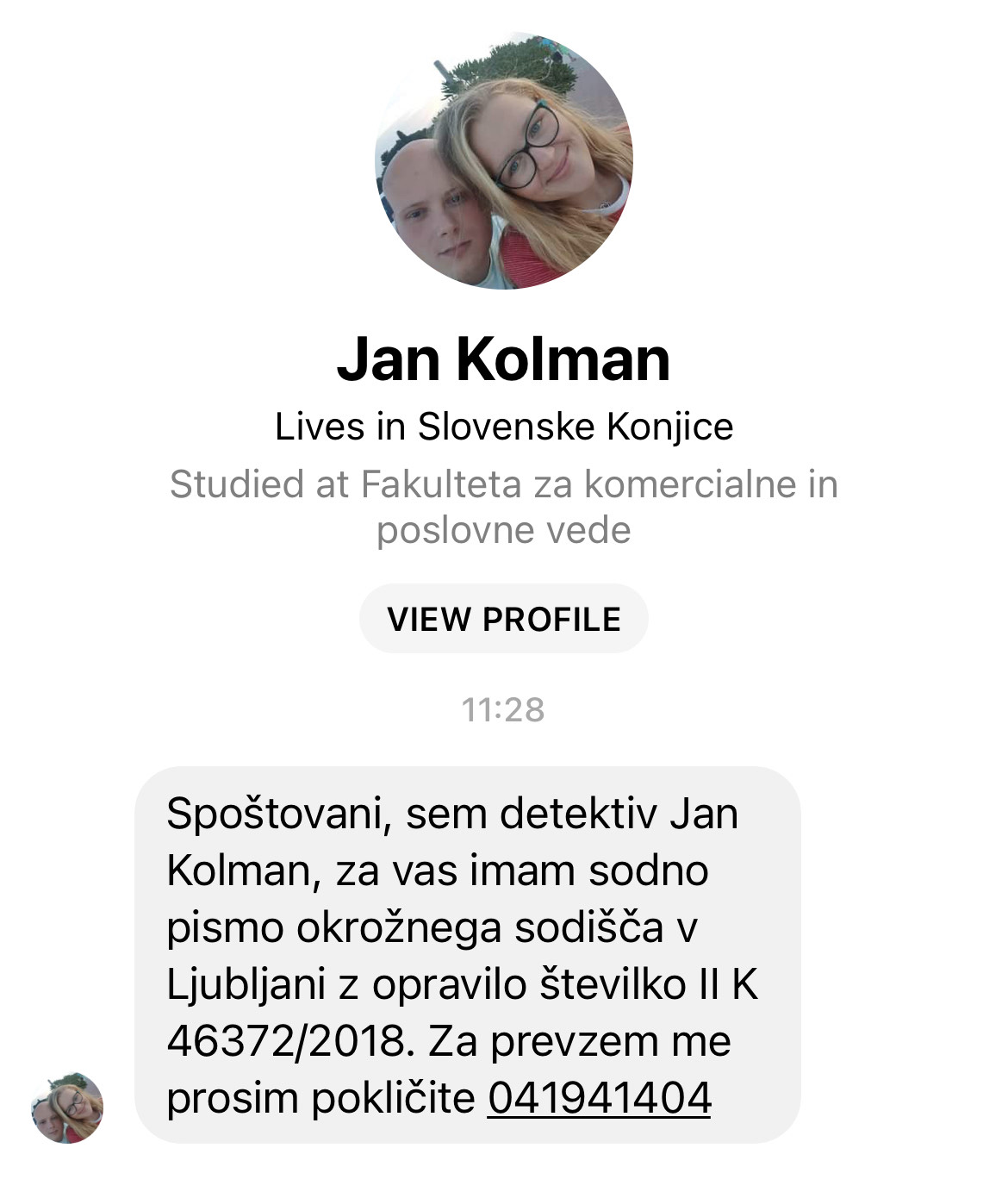Tap the words okrožnega sodišča in message
Screen dimensions: 1008x1198
[x=480, y=929]
